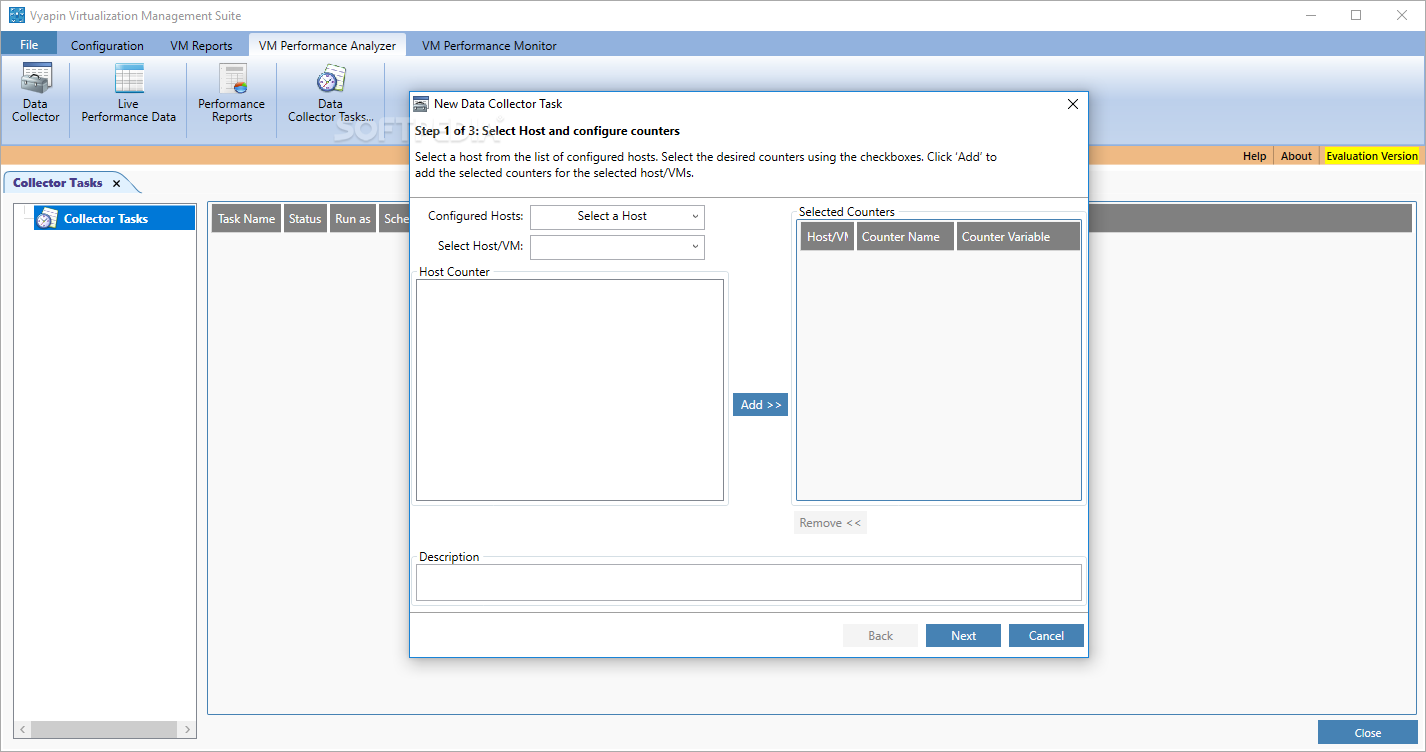This screenshot has height=752, width=1426.
Task: Click Next to continue the wizard
Action: [x=963, y=635]
